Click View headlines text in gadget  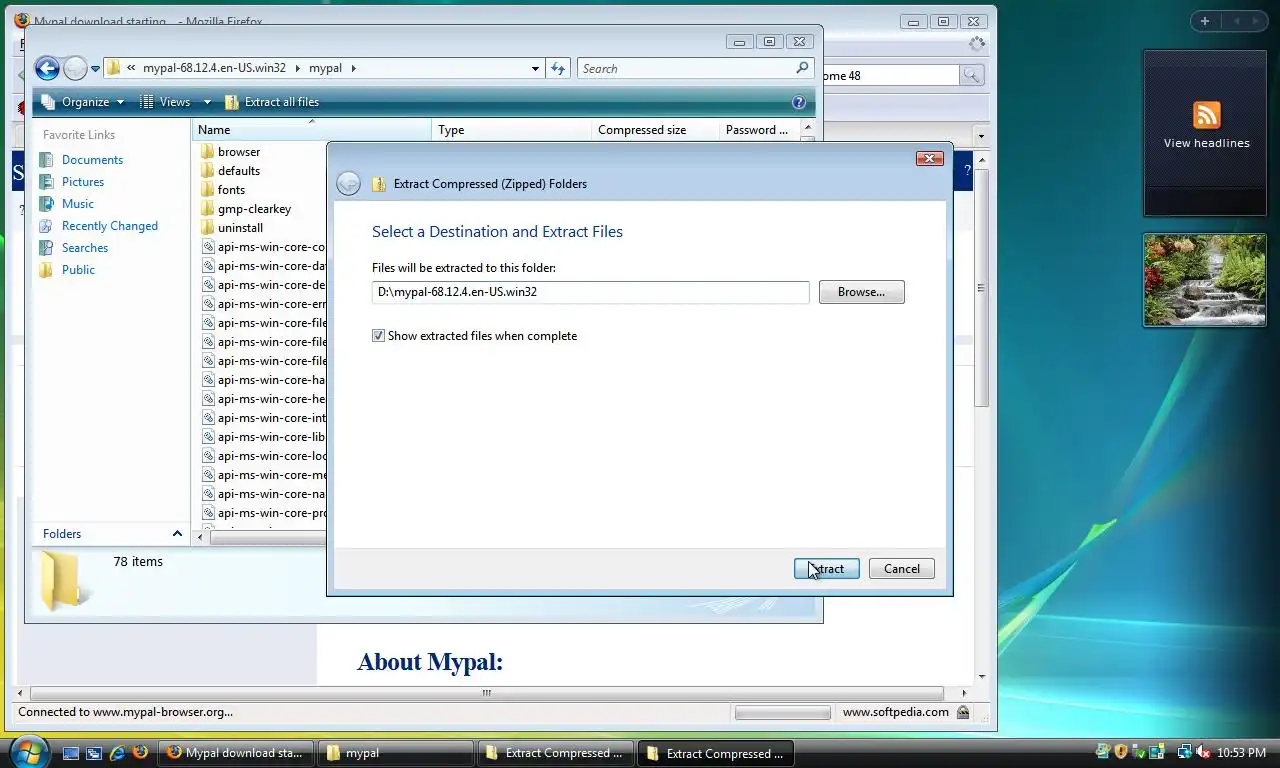point(1206,143)
